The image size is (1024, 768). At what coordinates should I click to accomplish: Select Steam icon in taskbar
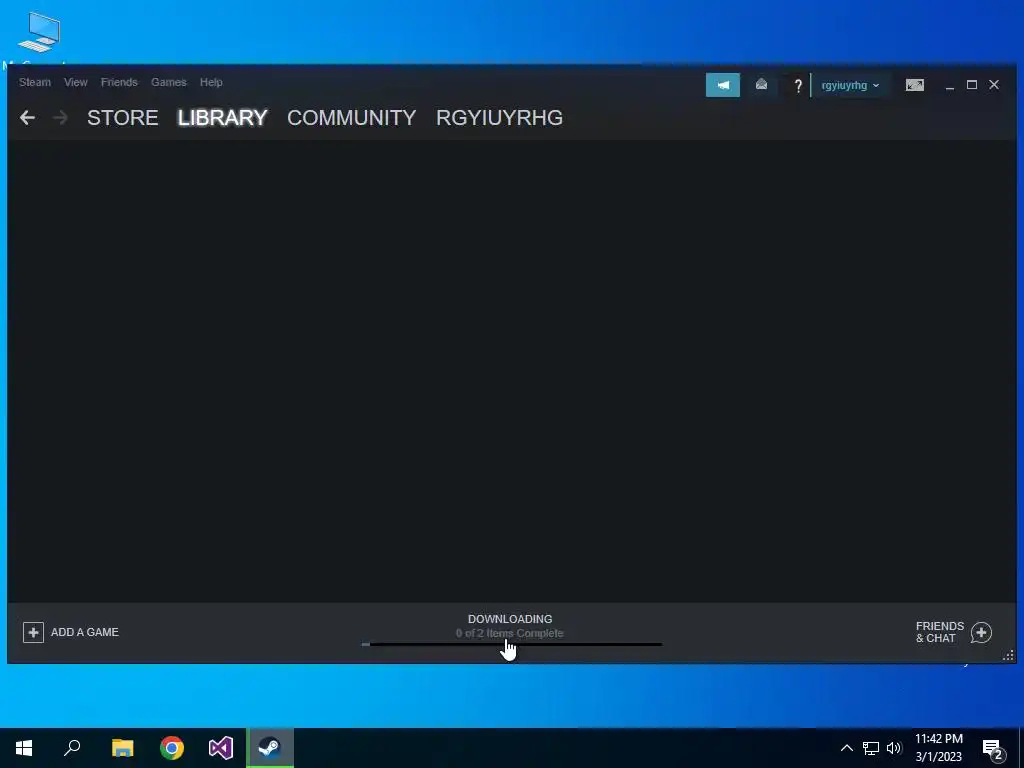point(270,748)
